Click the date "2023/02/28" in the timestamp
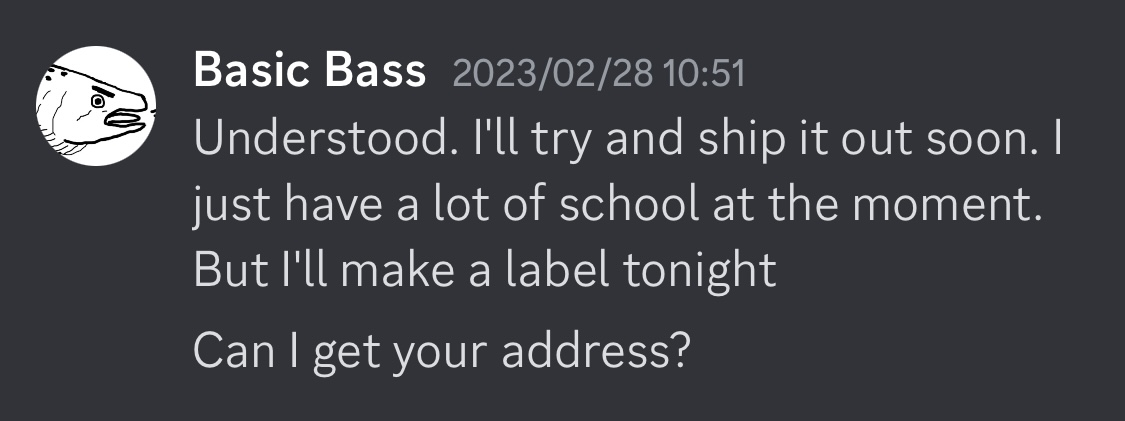 (x=553, y=75)
